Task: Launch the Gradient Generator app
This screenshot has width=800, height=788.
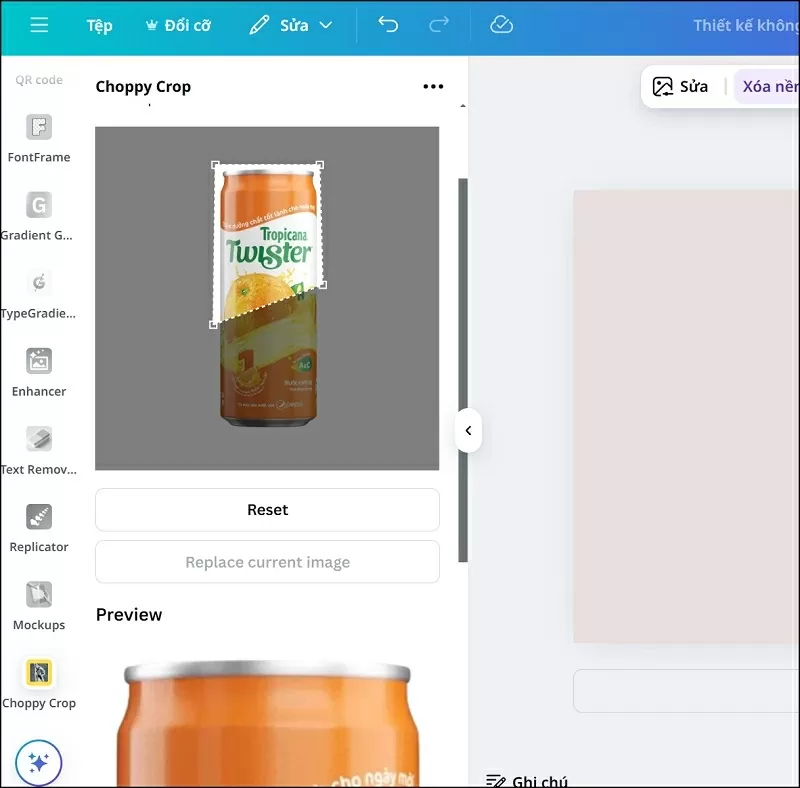Action: [x=39, y=215]
